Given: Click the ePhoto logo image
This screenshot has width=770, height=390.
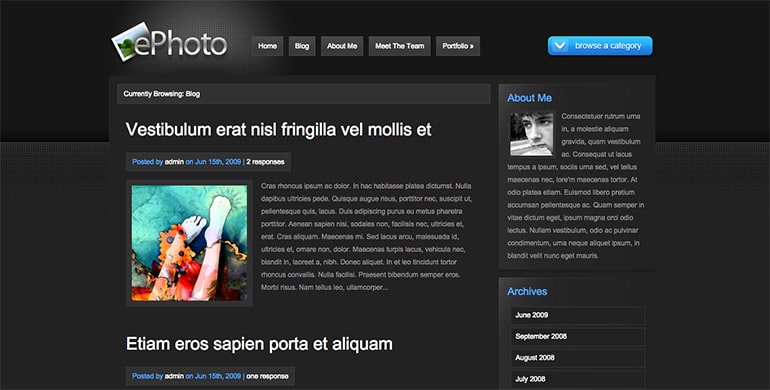Looking at the screenshot, I should (169, 43).
